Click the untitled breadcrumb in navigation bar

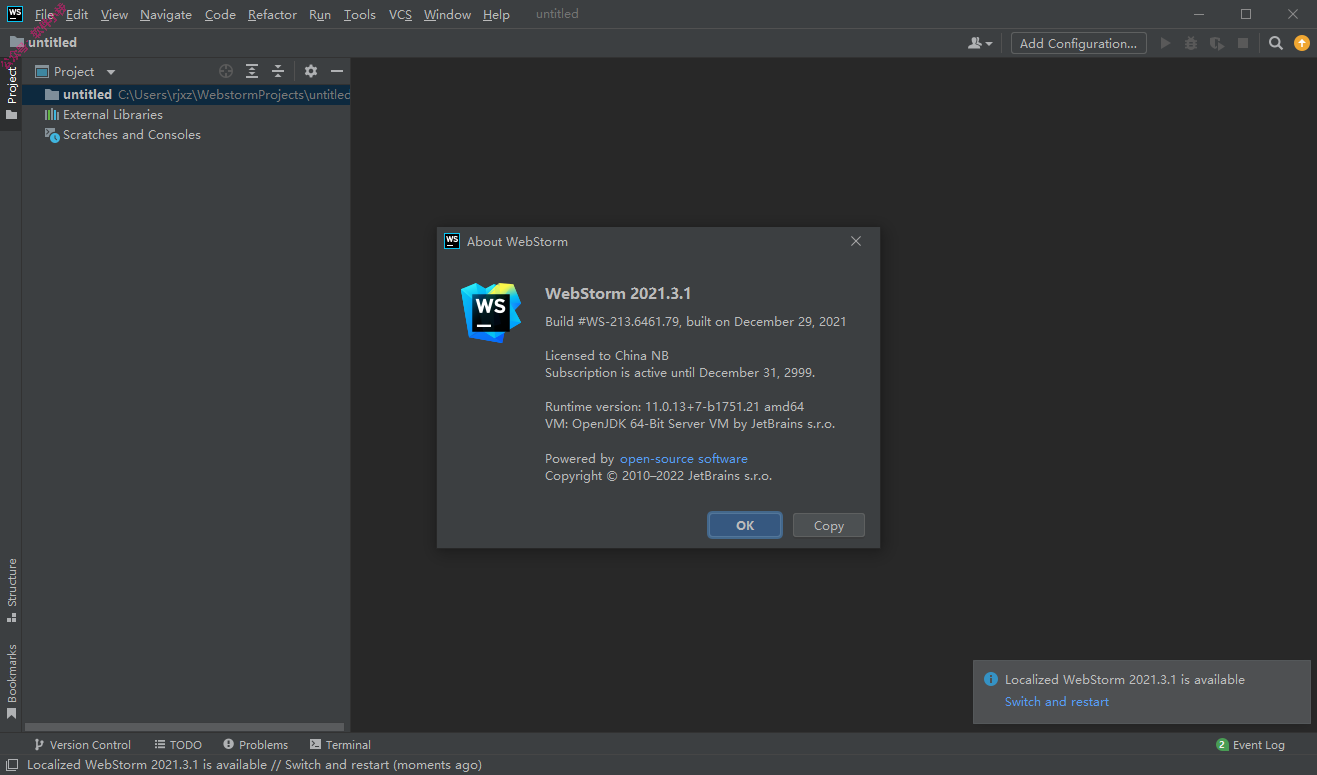click(43, 42)
